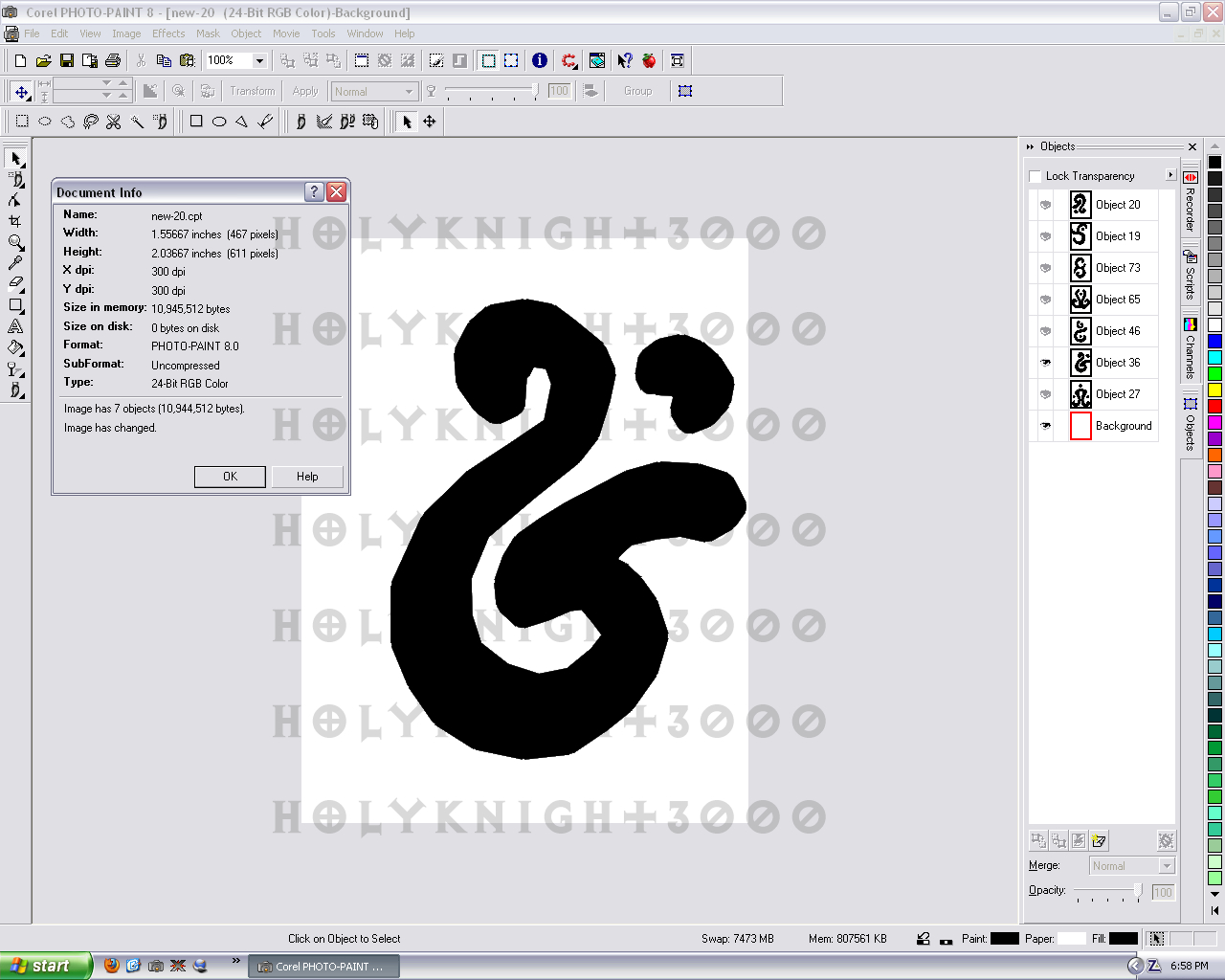Check the Lock Transparency checkbox
This screenshot has width=1225, height=980.
(x=1035, y=176)
